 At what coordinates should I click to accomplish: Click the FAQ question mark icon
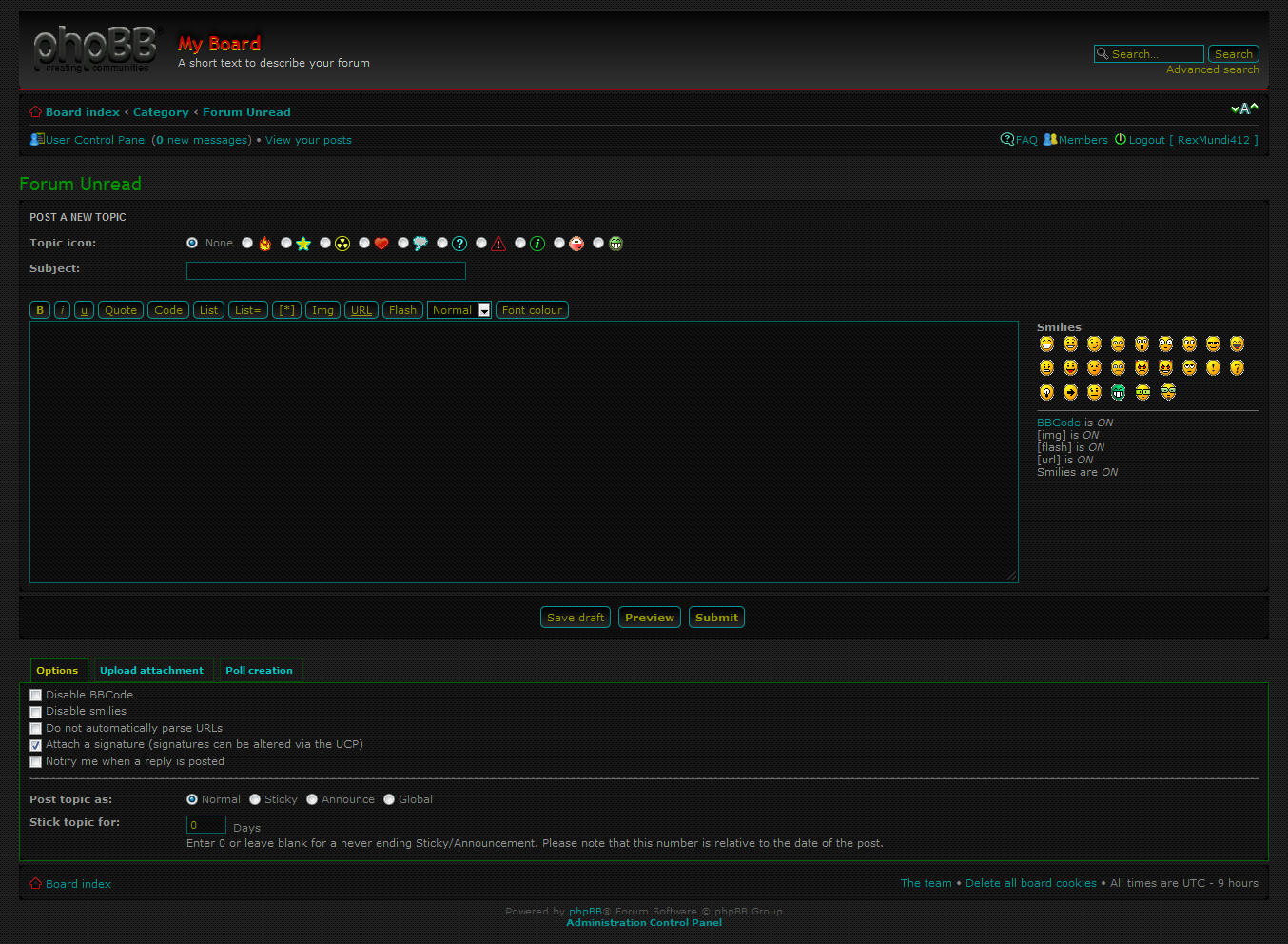[x=1006, y=139]
